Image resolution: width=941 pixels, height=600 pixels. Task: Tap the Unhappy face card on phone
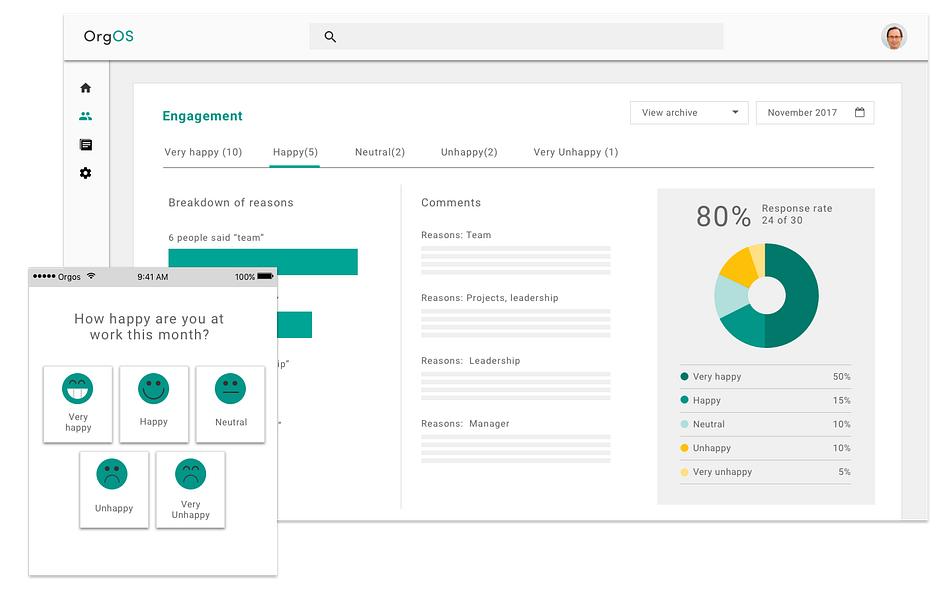(114, 490)
